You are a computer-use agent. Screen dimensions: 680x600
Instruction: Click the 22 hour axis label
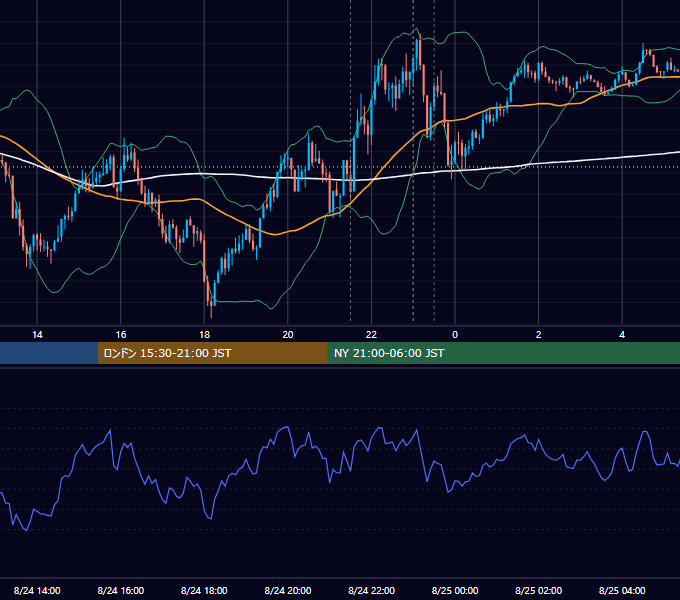[x=371, y=335]
